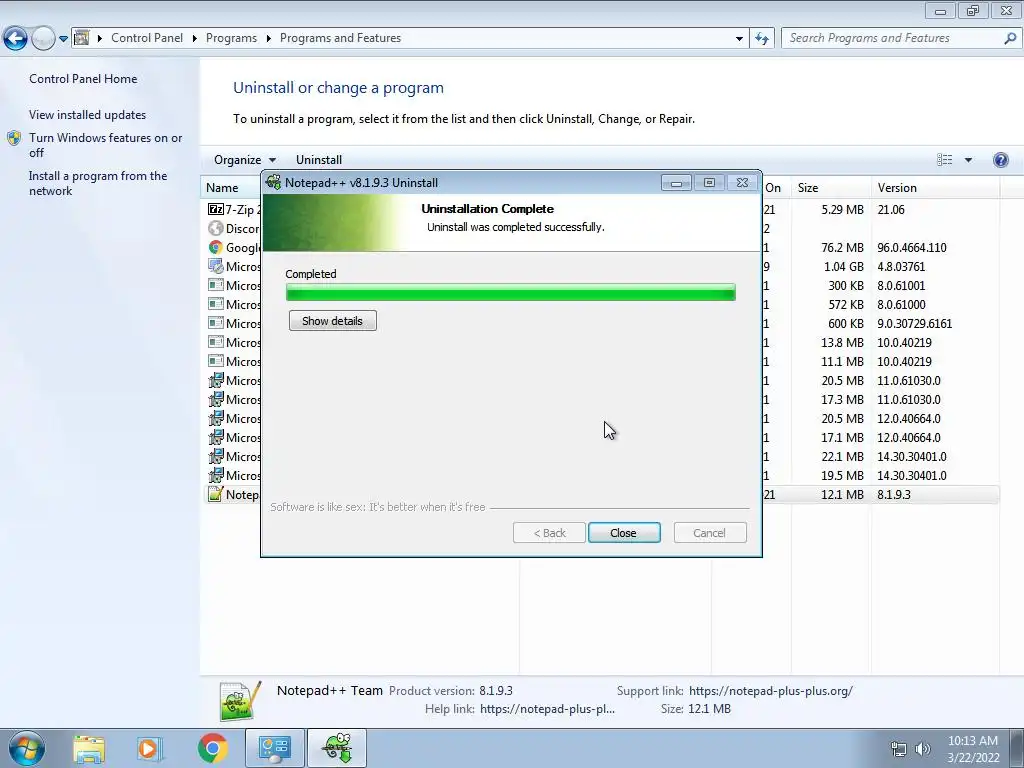The width and height of the screenshot is (1024, 768).
Task: Open Control Panel Home link
Action: [x=83, y=79]
